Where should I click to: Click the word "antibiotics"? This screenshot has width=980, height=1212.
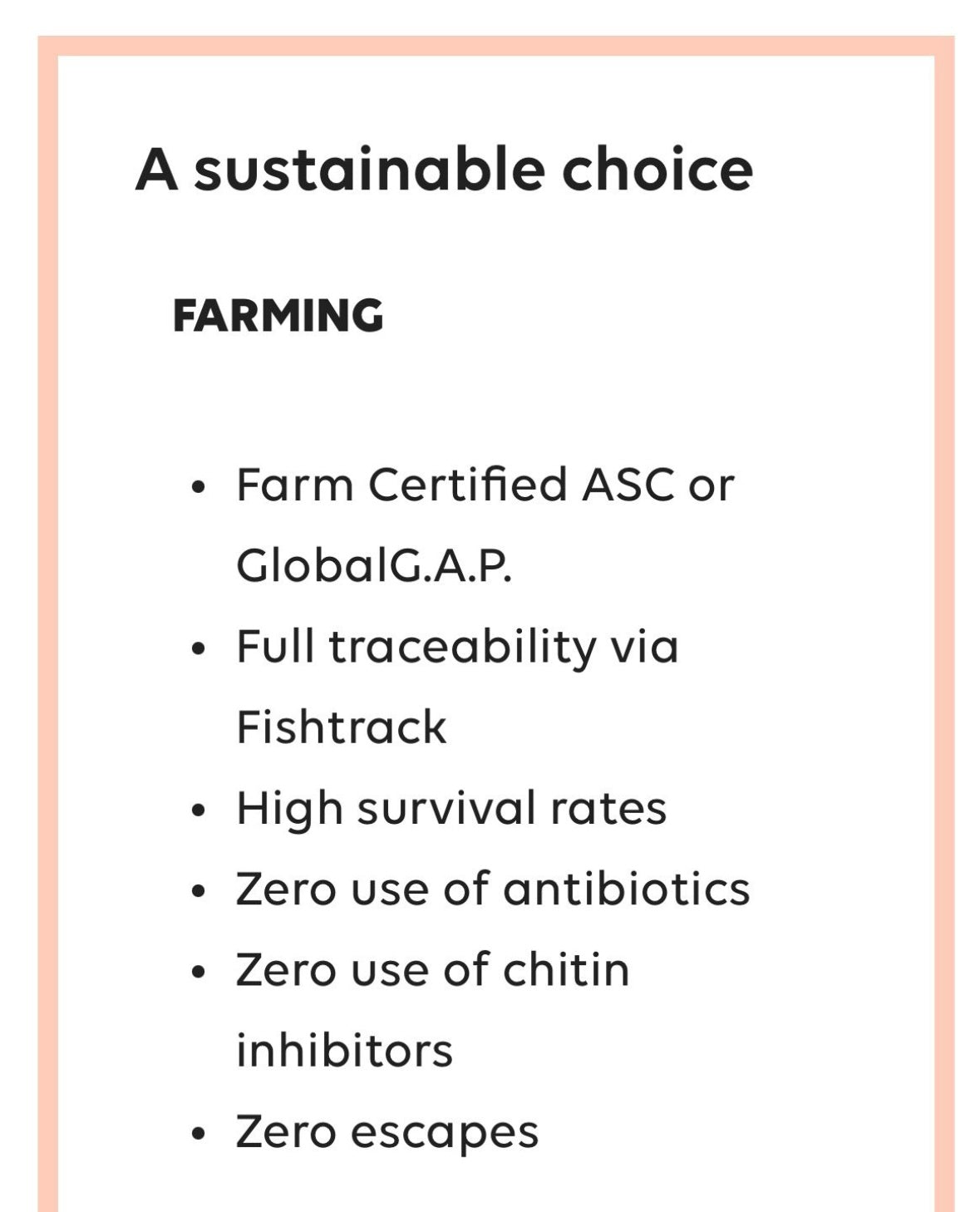[626, 888]
